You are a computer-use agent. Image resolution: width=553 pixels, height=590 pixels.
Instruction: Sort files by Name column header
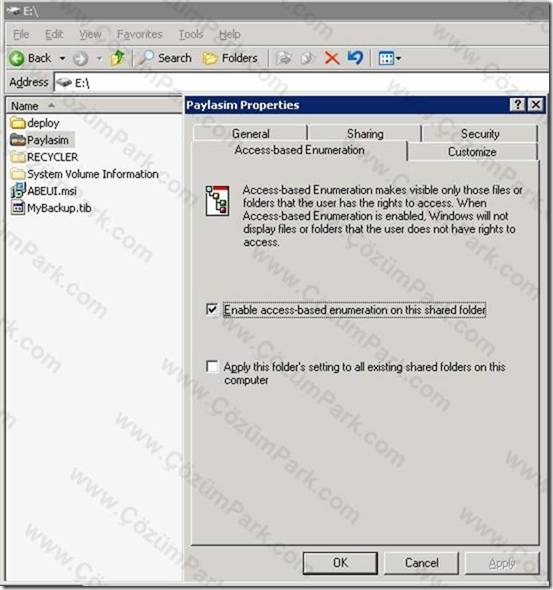tap(93, 106)
